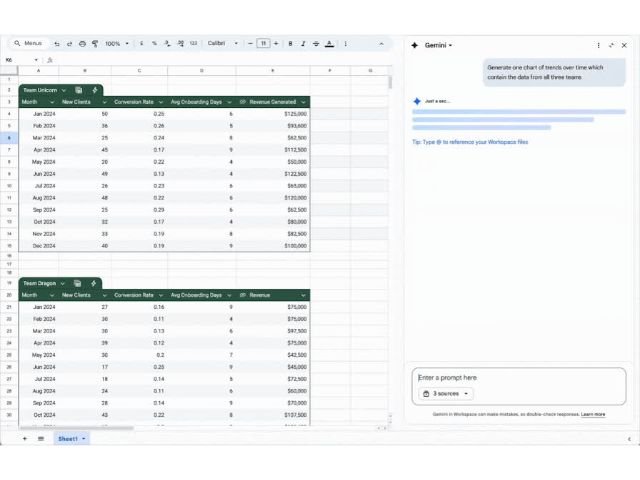The height and width of the screenshot is (480, 640).
Task: Format selection as currency
Action: coord(141,43)
